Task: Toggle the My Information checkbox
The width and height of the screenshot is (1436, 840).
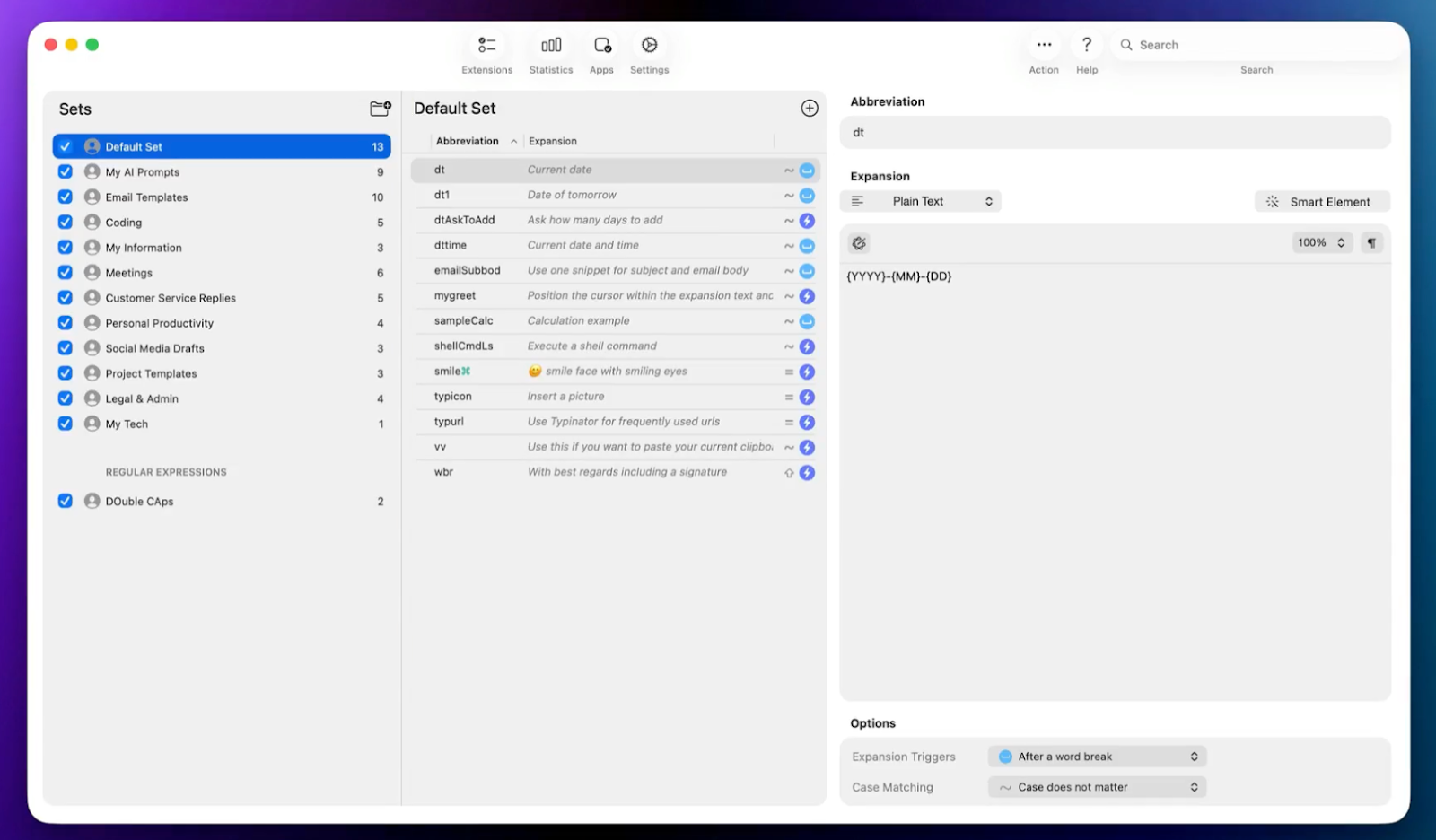Action: tap(66, 247)
